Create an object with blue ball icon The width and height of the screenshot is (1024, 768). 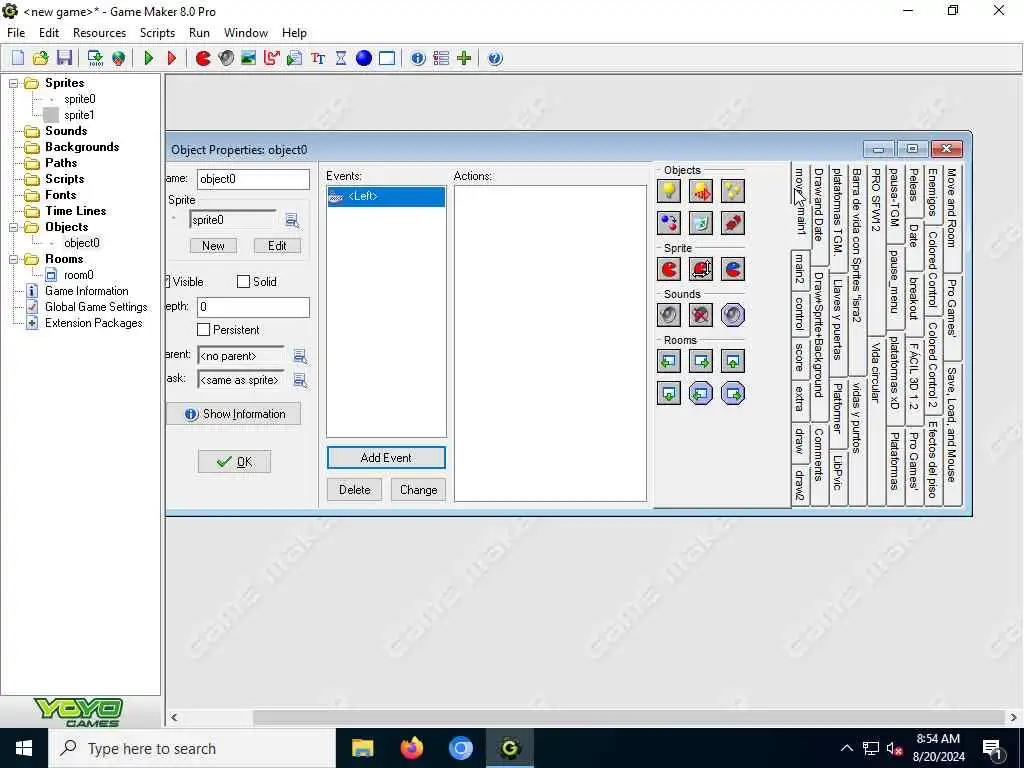364,58
